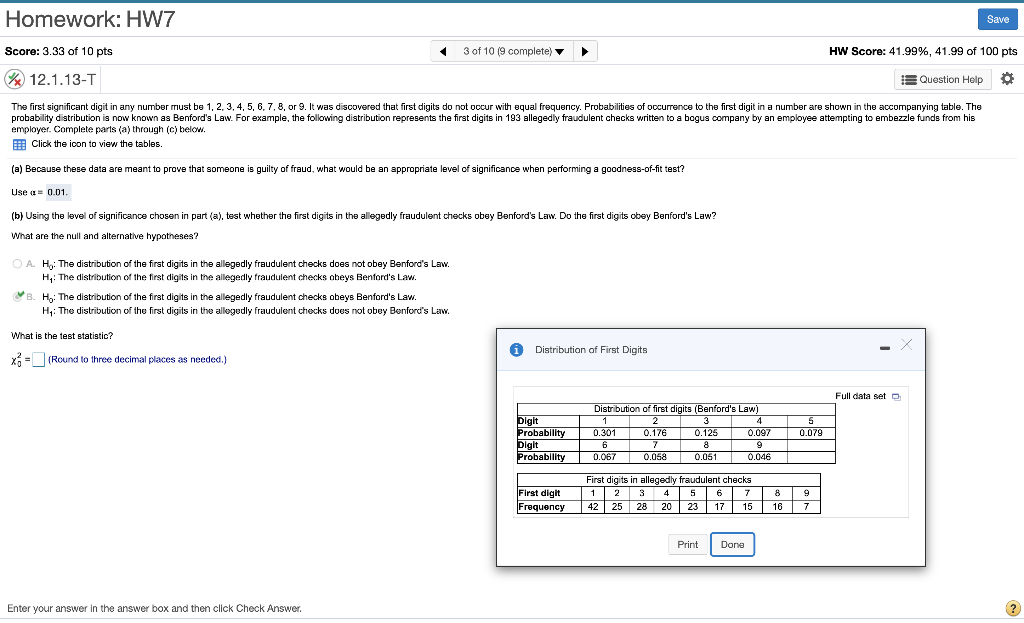1024x623 pixels.
Task: Click the Save button
Action: point(997,19)
